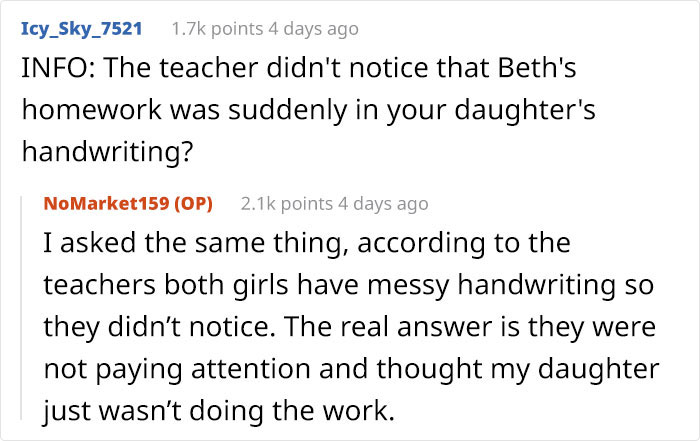Click the line starting "they didn't notice"
Screen dimensions: 700x441
pyautogui.click(x=348, y=327)
